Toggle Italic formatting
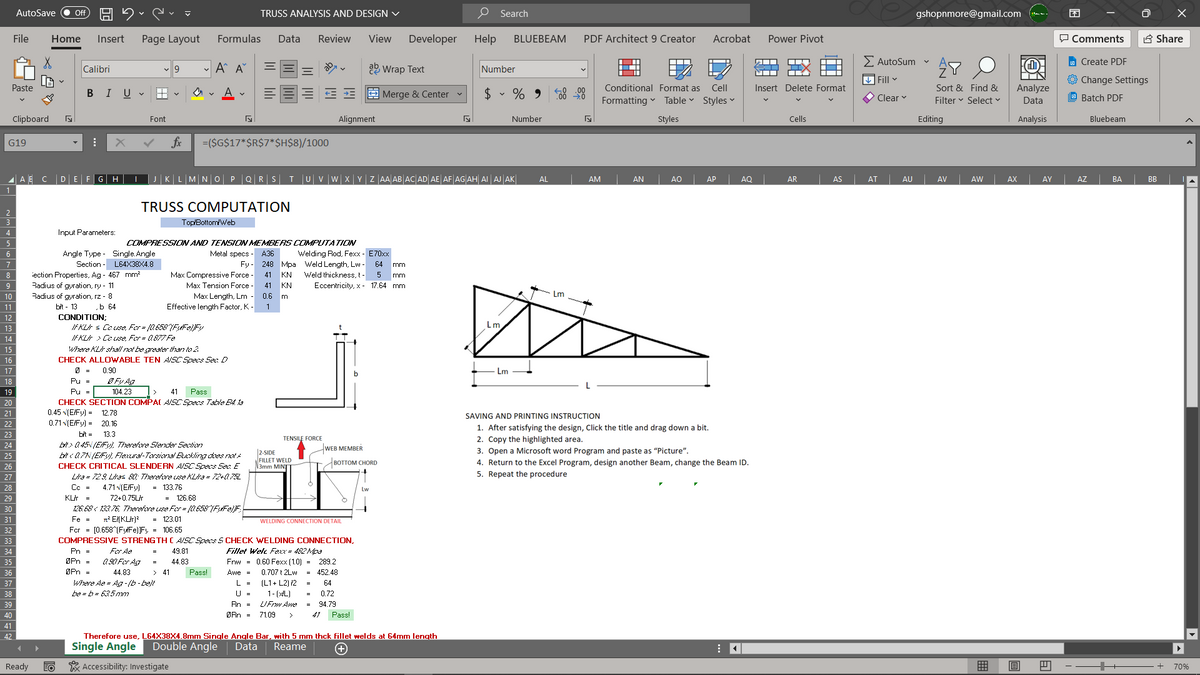Screen dimensions: 1200x675 click(x=107, y=95)
